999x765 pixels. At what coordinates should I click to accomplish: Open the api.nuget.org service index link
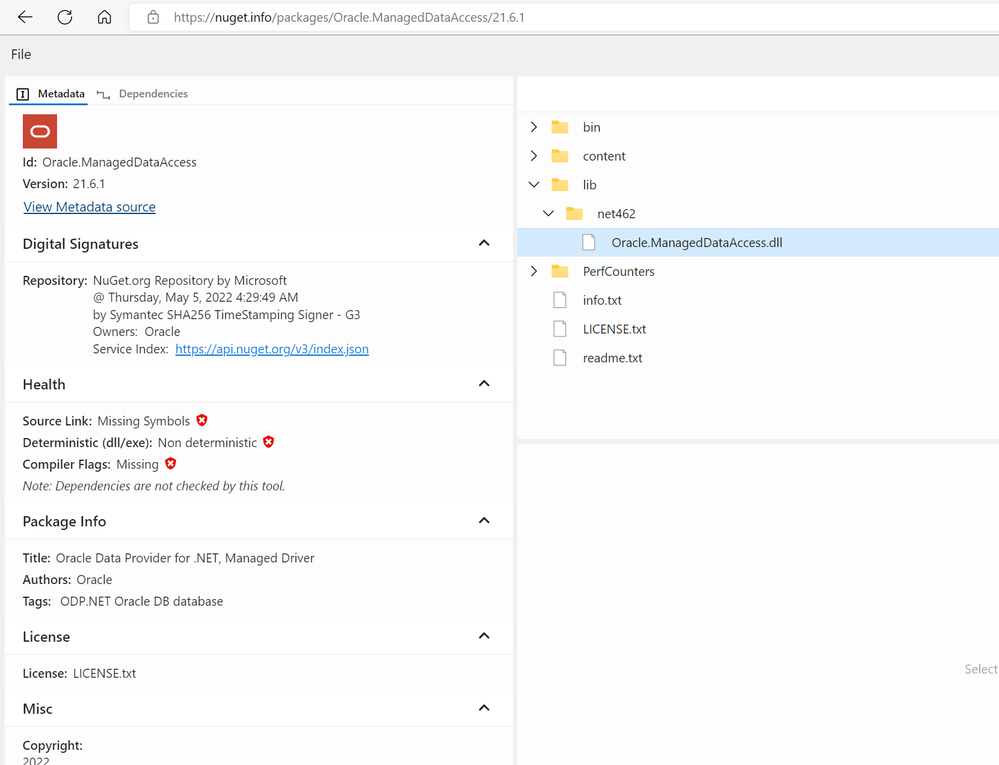[x=272, y=349]
